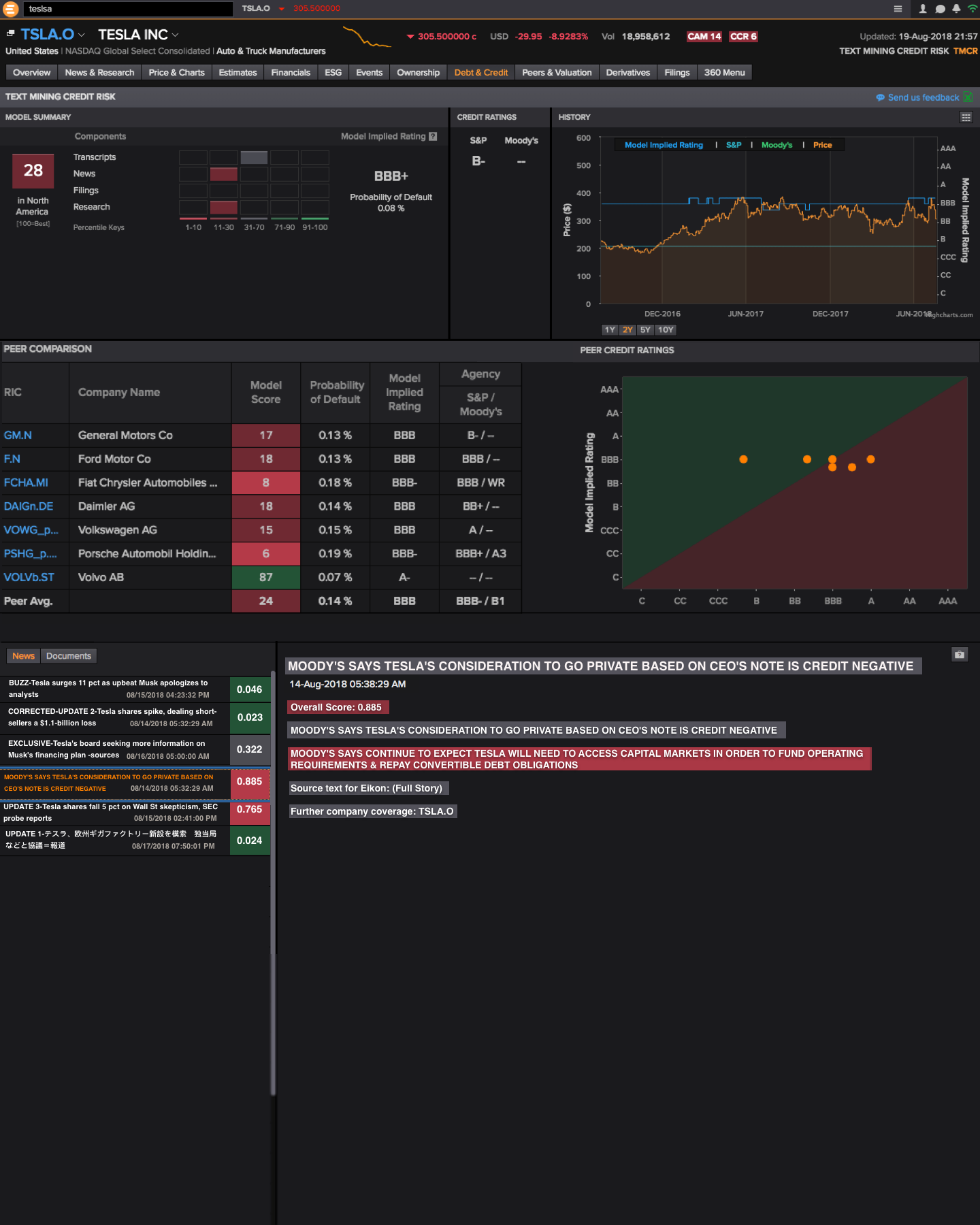Open the hamburger menu in top bar
The width and height of the screenshot is (980, 1225).
[x=898, y=9]
